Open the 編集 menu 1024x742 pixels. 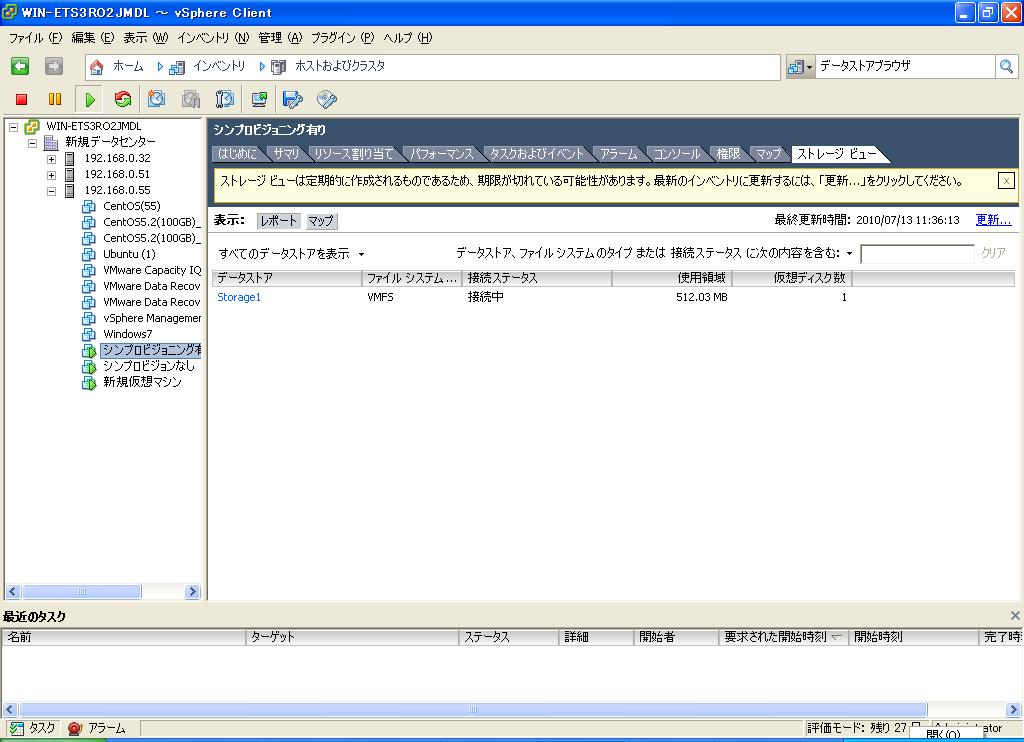92,38
